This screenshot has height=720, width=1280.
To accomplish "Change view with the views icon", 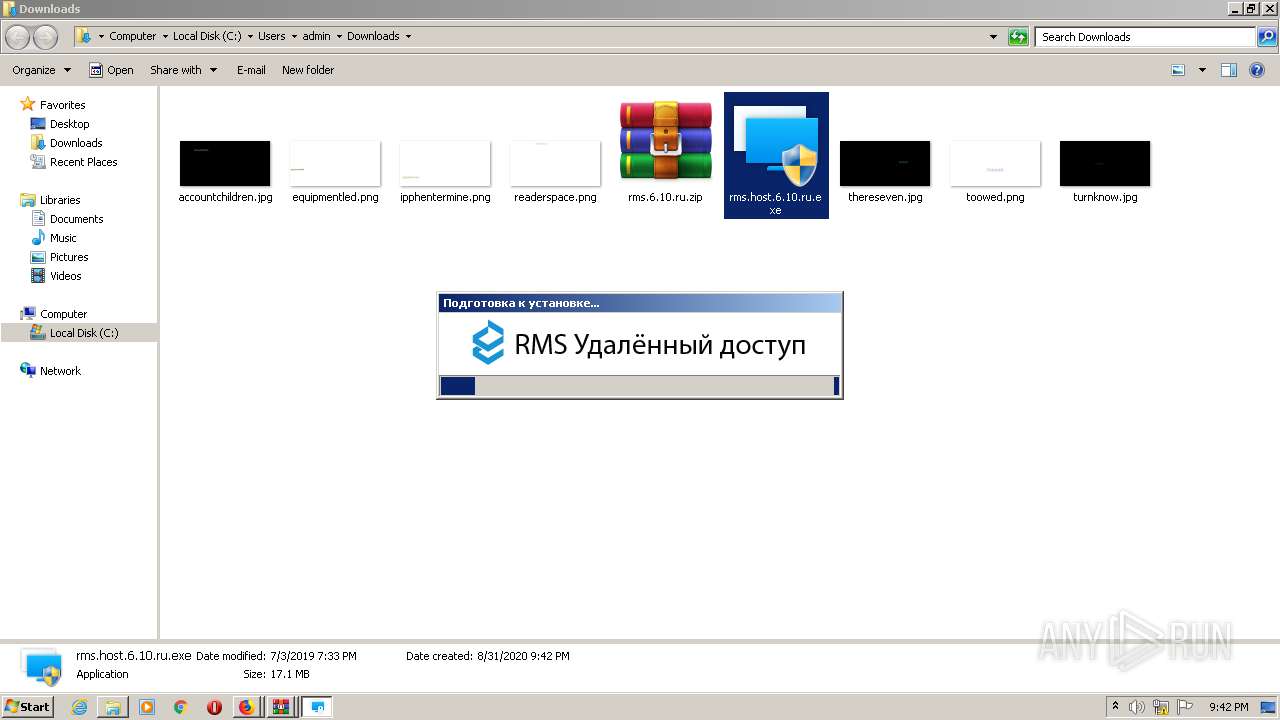I will 1178,70.
